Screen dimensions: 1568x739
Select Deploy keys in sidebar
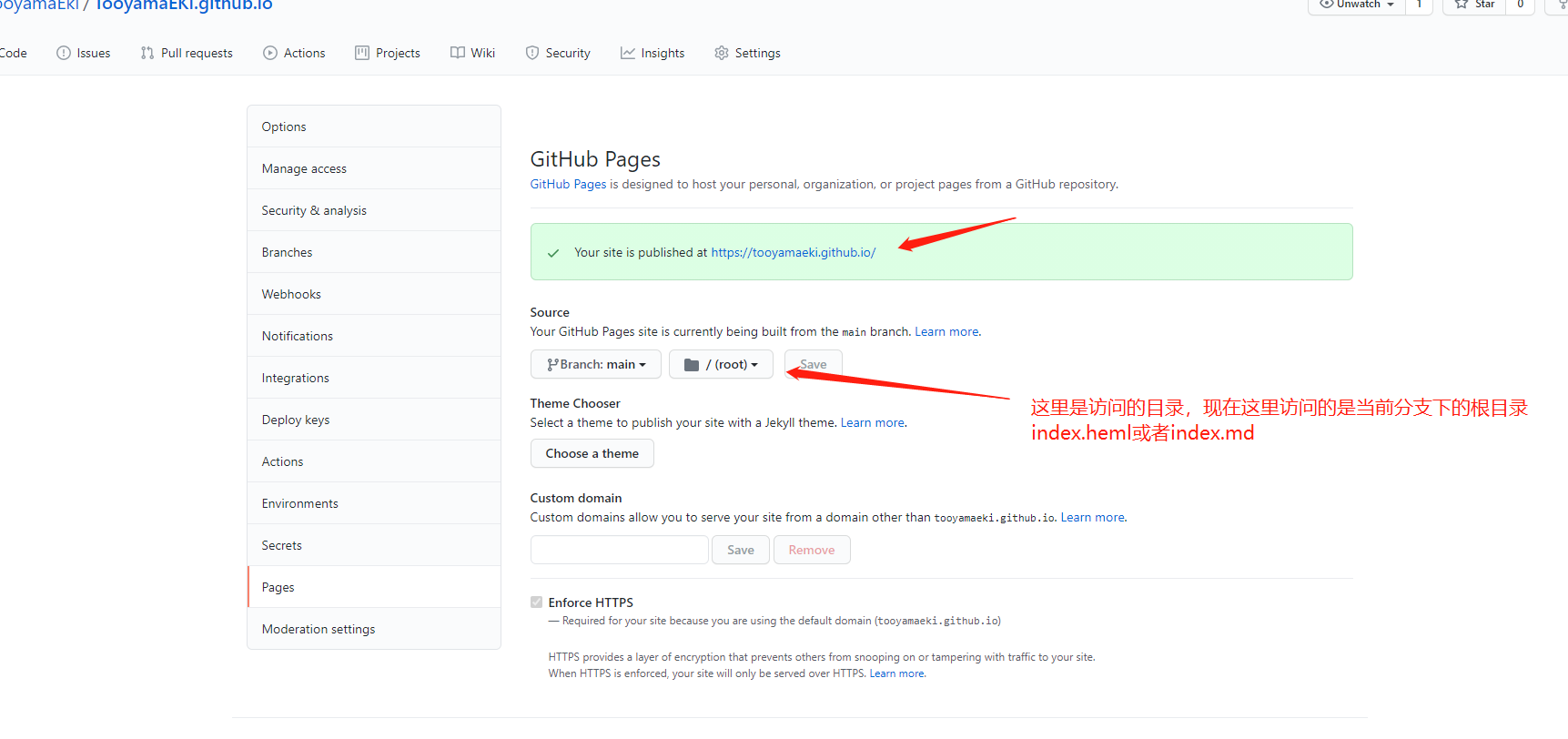tap(374, 420)
